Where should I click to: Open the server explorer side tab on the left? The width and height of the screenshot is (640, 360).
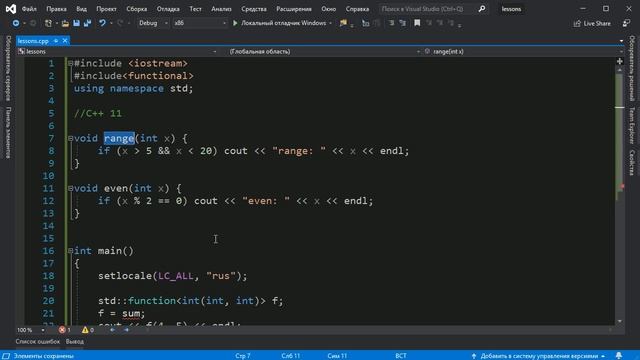coord(8,68)
